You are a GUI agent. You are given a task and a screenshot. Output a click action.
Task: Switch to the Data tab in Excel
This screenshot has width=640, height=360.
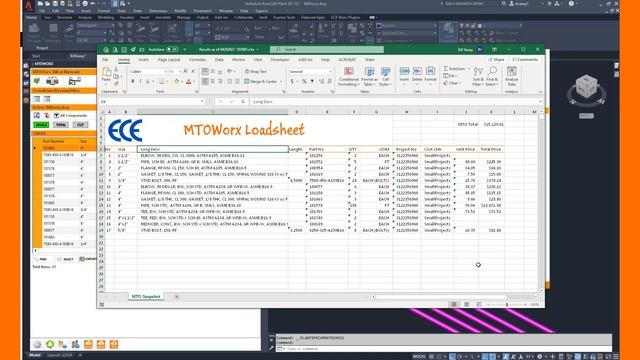tap(219, 60)
